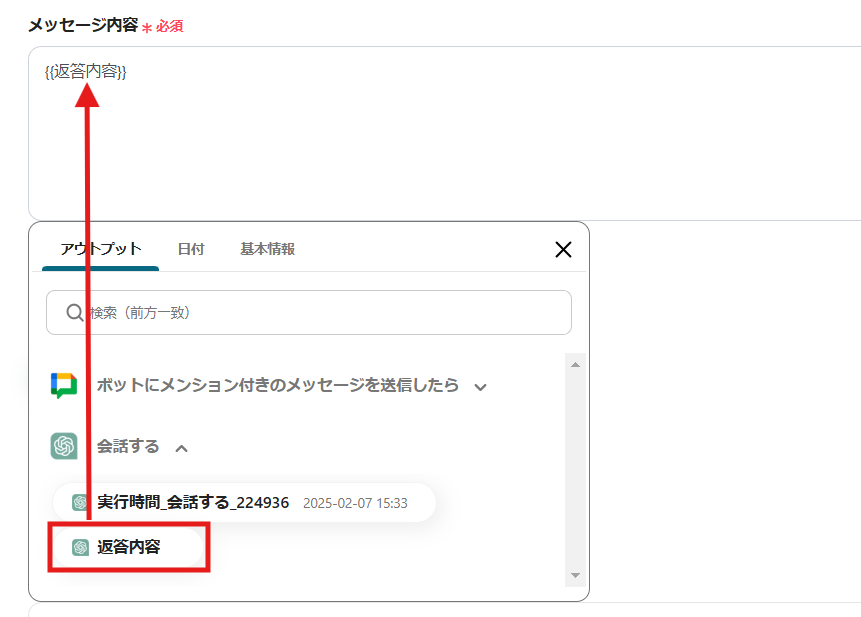This screenshot has width=861, height=617.
Task: Switch to the 基本情報 tab
Action: (267, 249)
